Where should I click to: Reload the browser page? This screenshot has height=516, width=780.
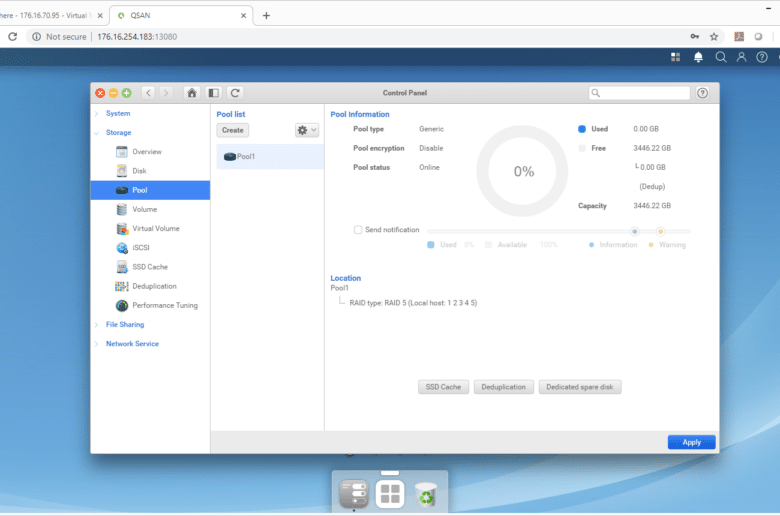12,37
